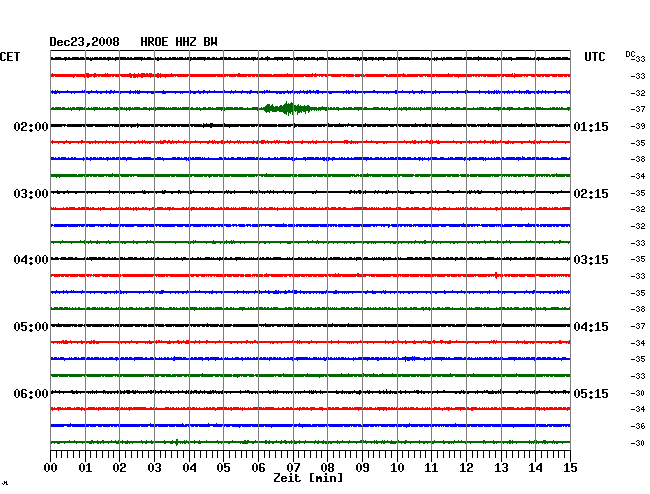
Task: Click minute tick label 06
Action: (x=258, y=467)
